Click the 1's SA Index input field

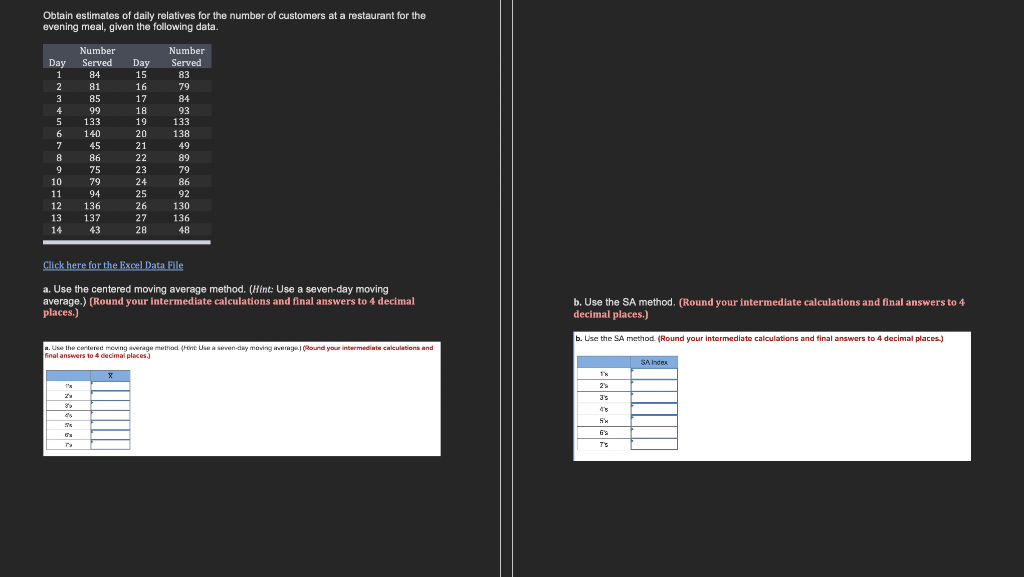tap(654, 374)
